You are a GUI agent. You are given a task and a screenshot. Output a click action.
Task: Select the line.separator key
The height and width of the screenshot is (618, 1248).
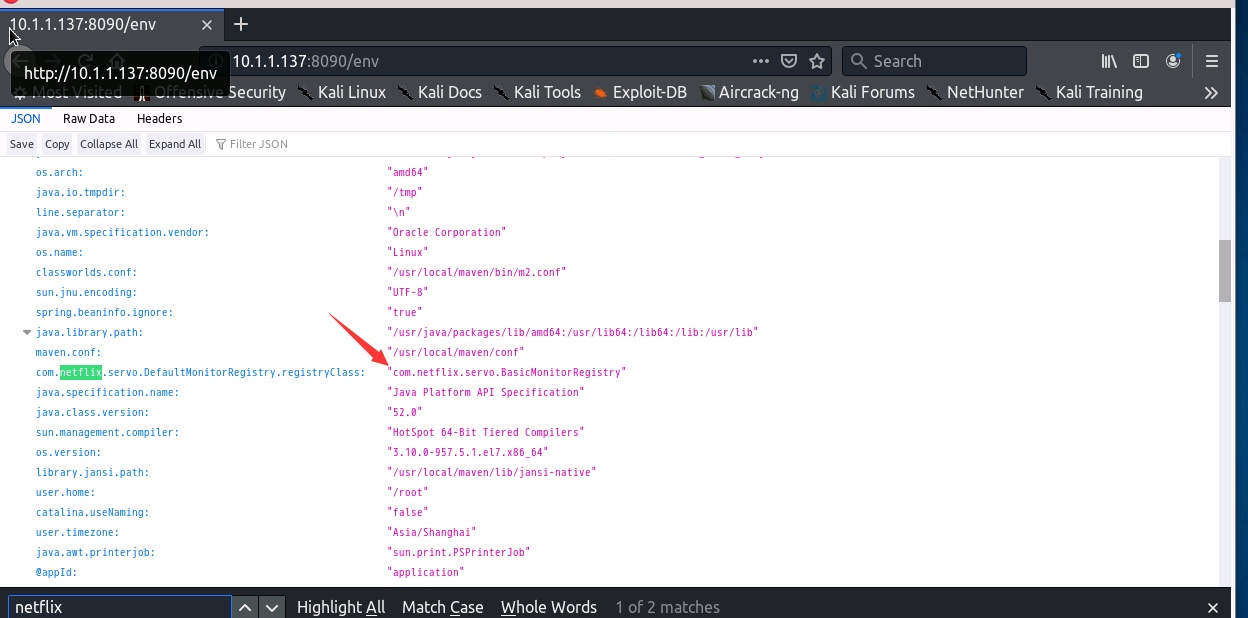81,212
